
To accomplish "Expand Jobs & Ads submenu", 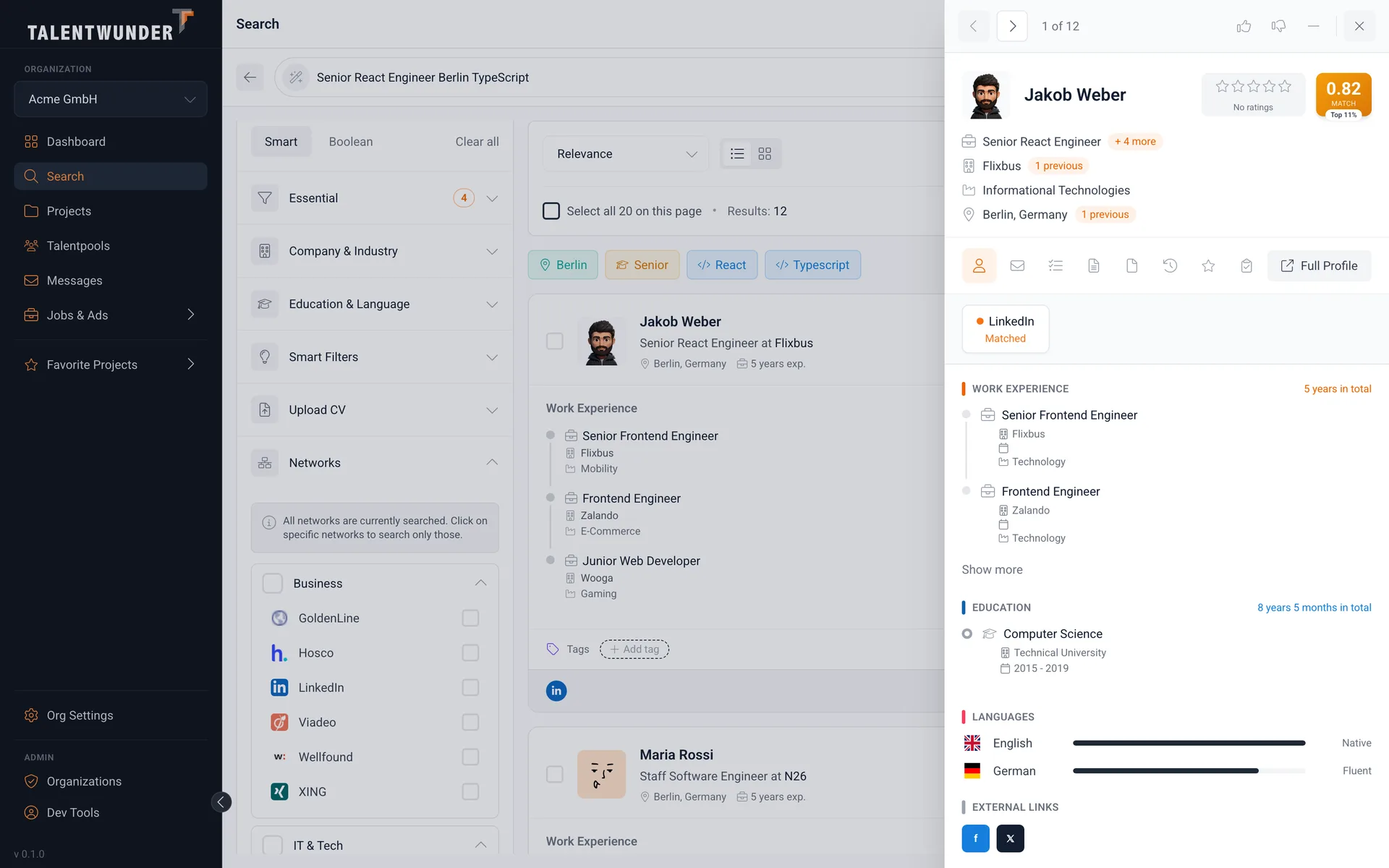I will click(191, 315).
